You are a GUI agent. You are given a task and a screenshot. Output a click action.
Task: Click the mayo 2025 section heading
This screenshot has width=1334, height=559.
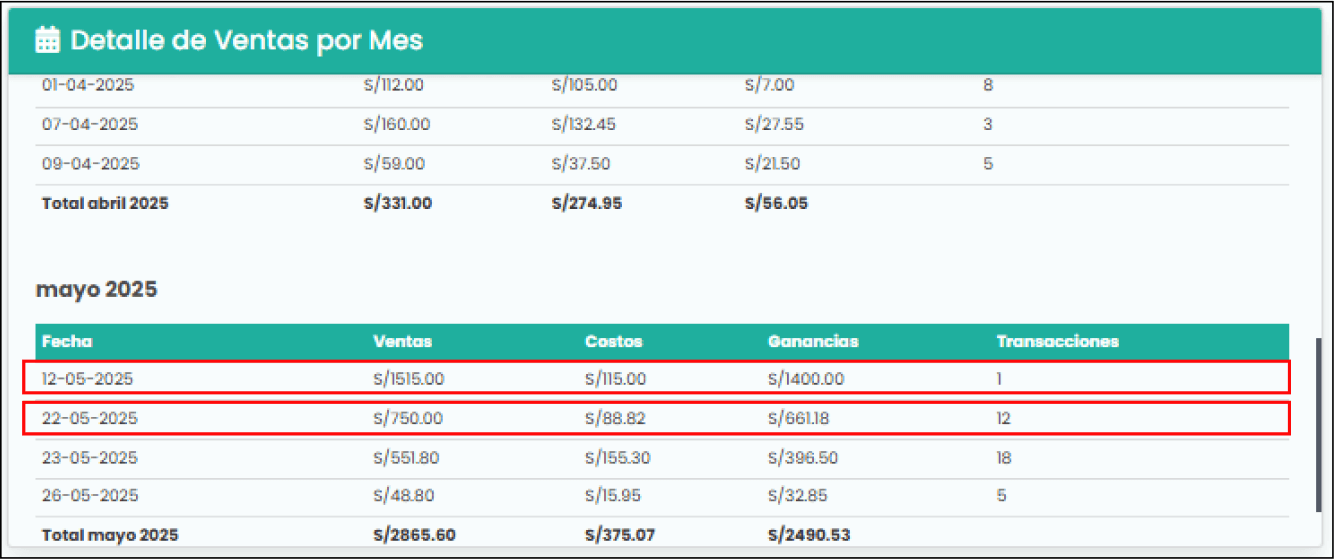[x=97, y=289]
